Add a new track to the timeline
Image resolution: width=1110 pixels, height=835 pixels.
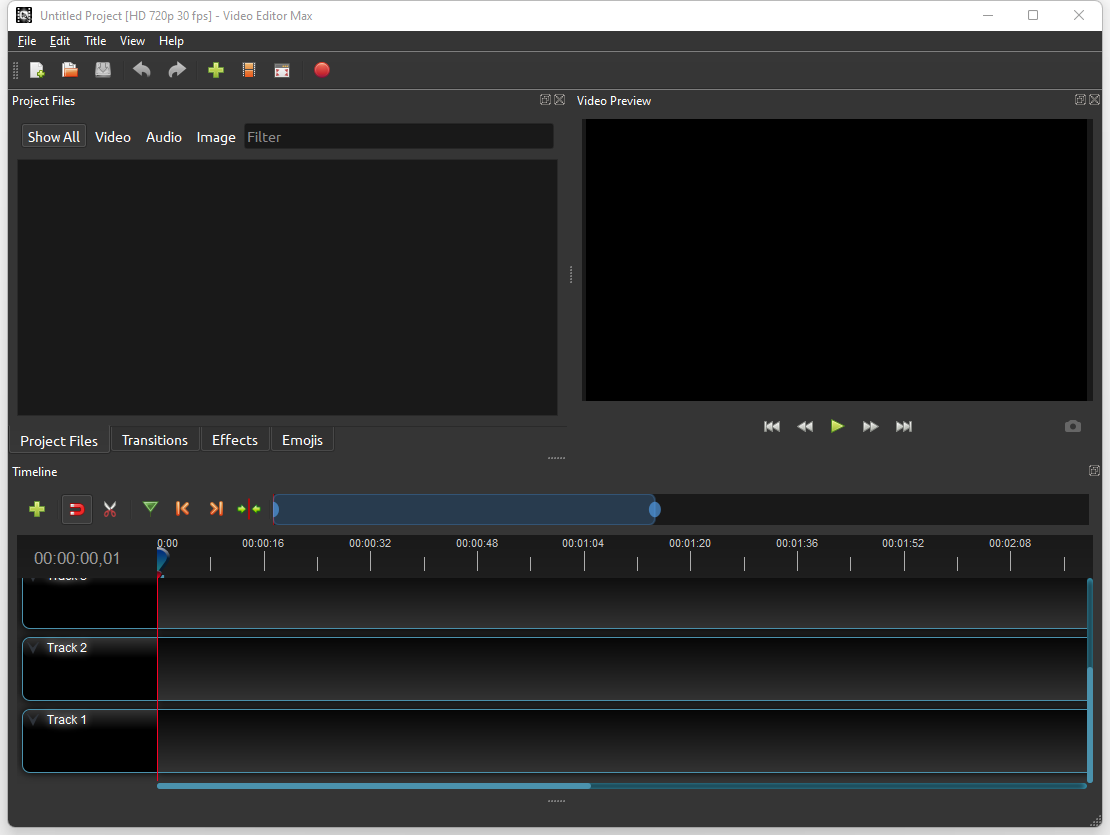36,509
